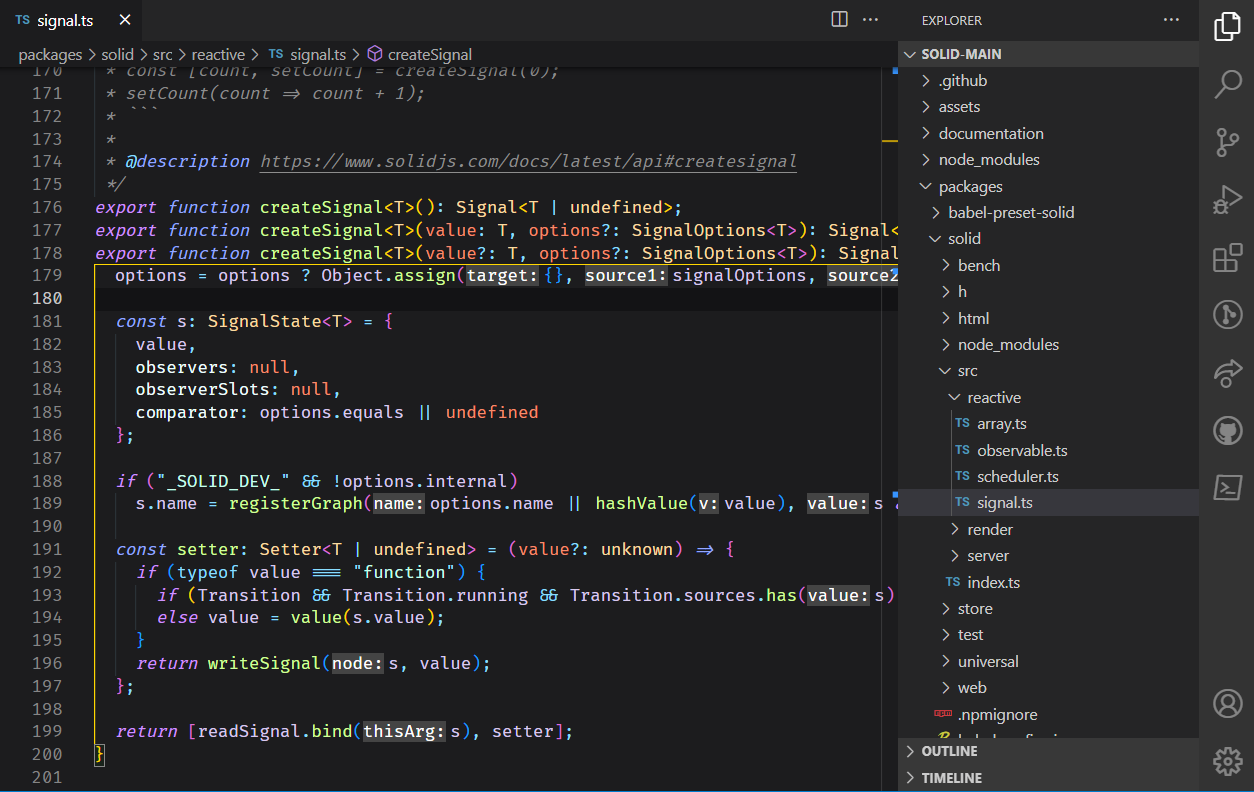Close the signal.ts editor tab
Screen dimensions: 1254x792
click(x=124, y=20)
